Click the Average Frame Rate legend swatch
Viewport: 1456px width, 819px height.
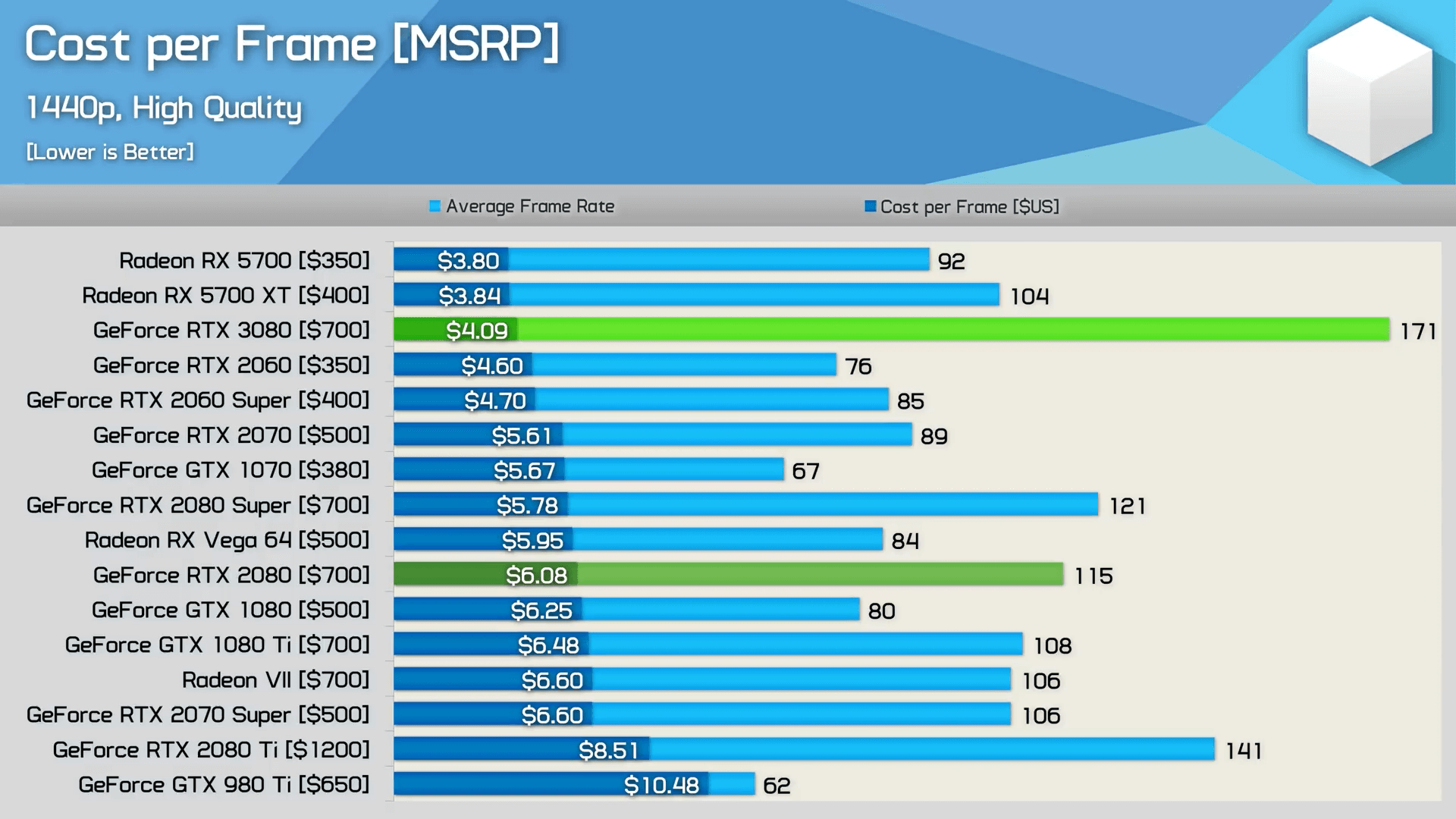click(x=435, y=206)
